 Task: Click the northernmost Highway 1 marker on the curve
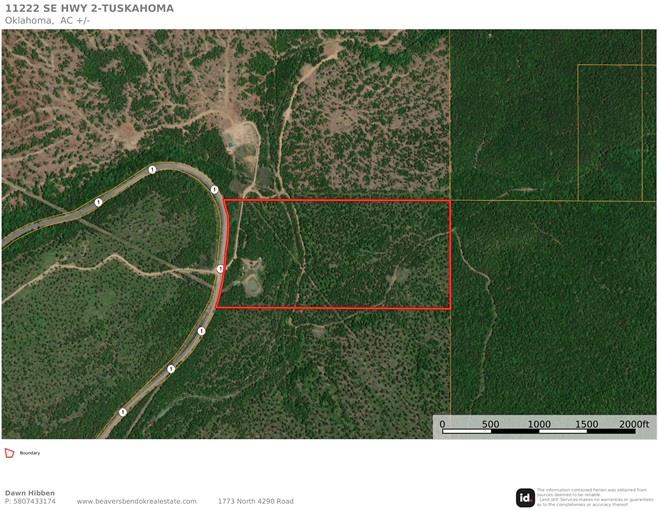click(152, 170)
